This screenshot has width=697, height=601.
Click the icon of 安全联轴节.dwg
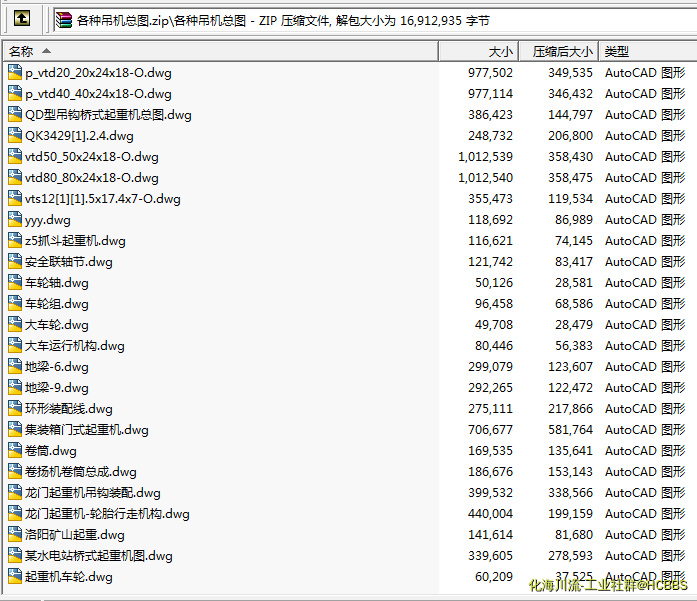coord(15,261)
